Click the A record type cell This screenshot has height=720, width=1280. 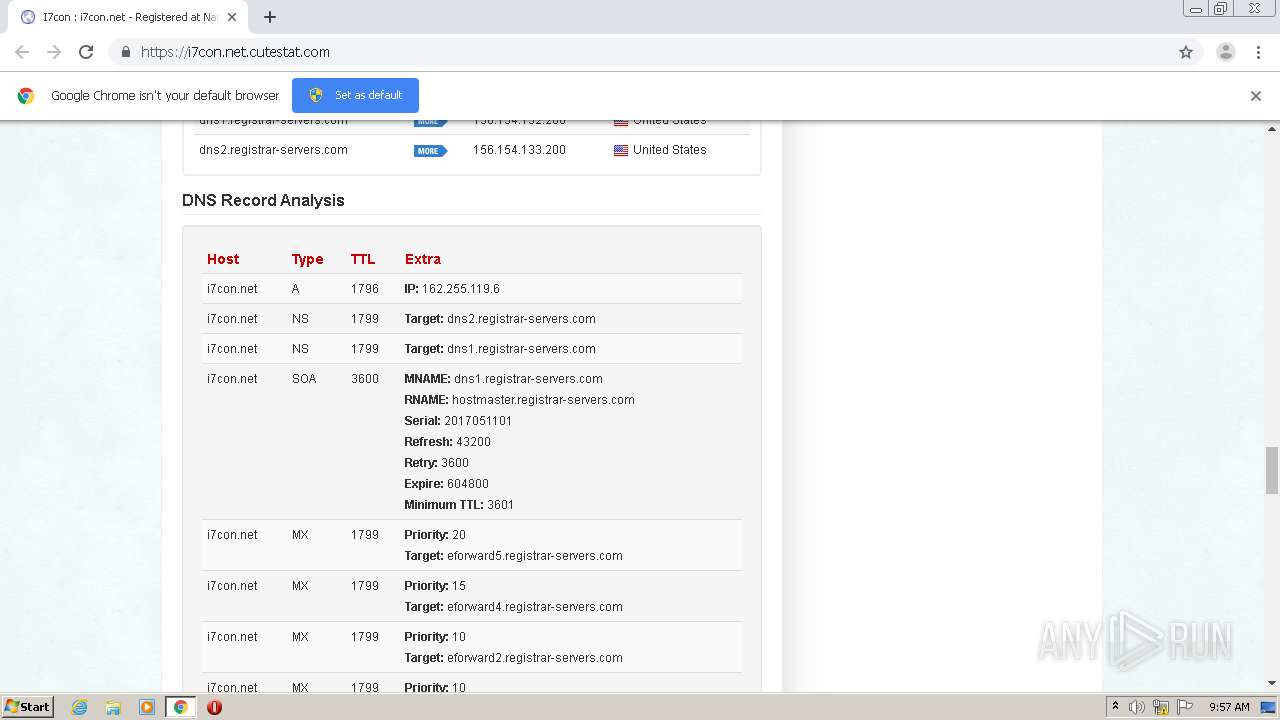coord(296,289)
